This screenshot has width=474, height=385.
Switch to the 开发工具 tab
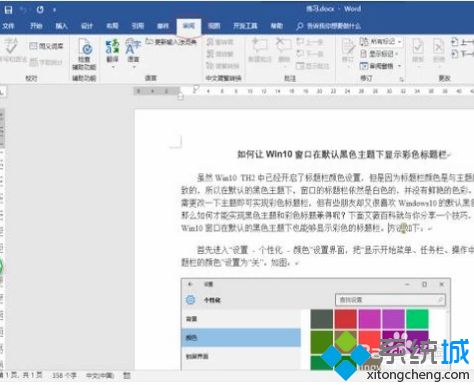point(245,26)
